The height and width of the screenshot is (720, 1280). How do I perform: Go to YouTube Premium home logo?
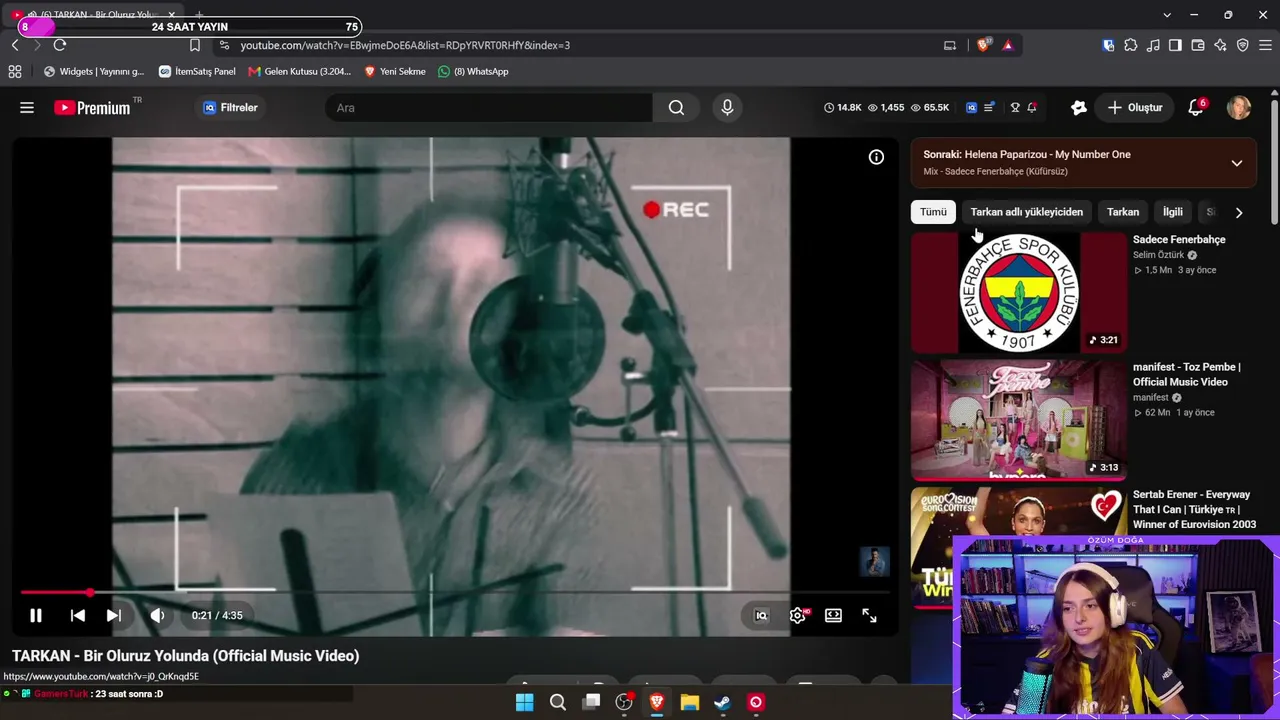(94, 108)
